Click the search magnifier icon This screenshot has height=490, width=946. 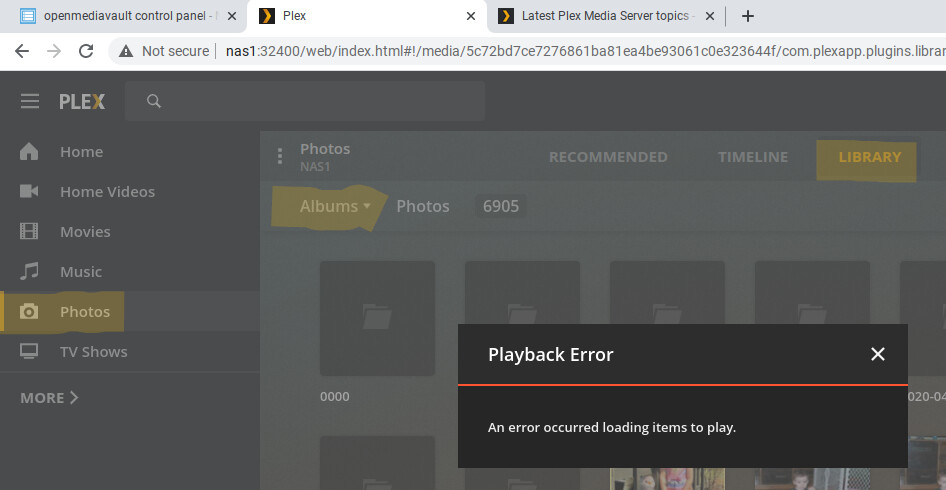tap(154, 101)
